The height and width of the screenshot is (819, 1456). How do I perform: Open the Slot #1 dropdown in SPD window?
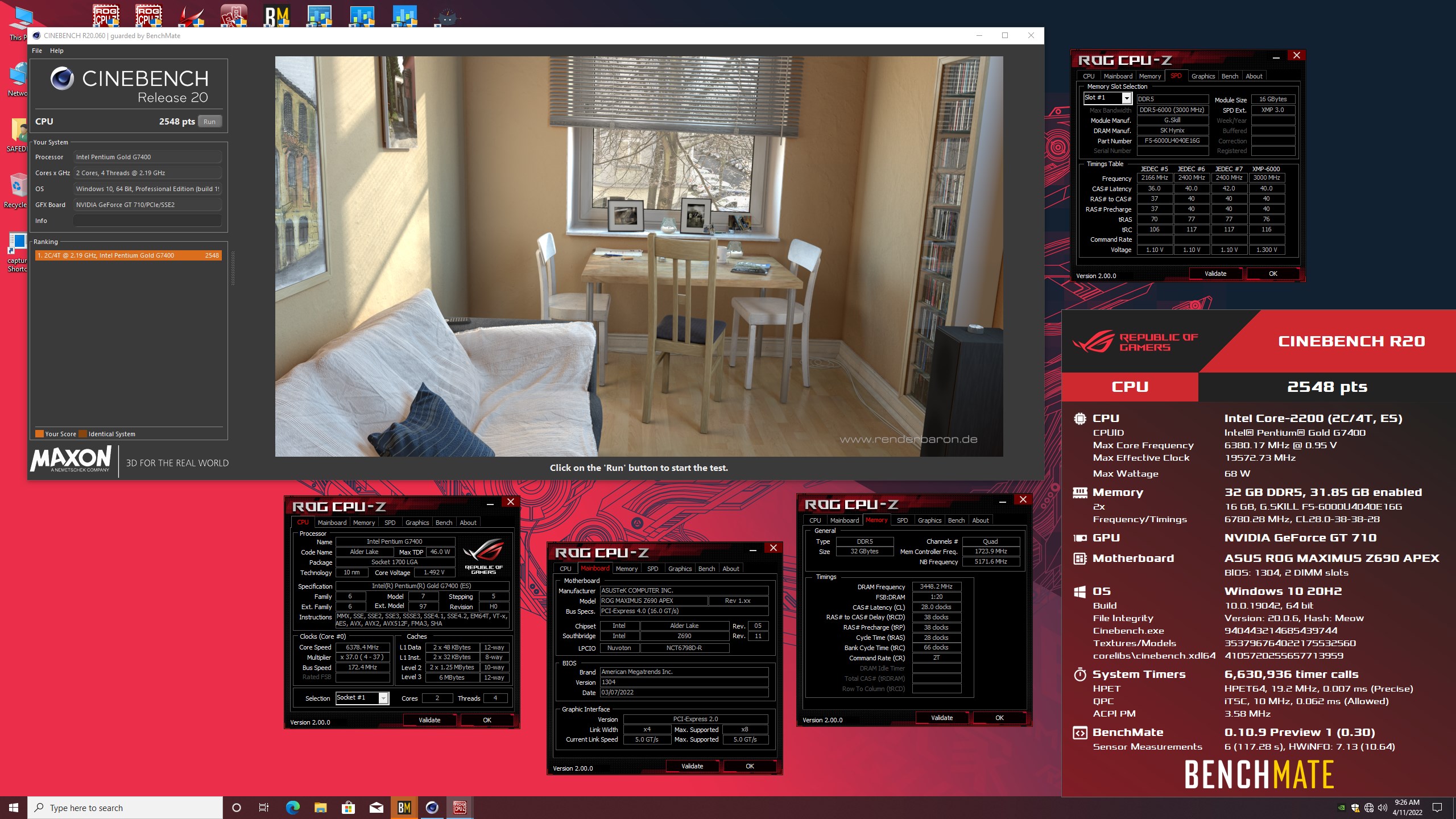click(x=1126, y=98)
